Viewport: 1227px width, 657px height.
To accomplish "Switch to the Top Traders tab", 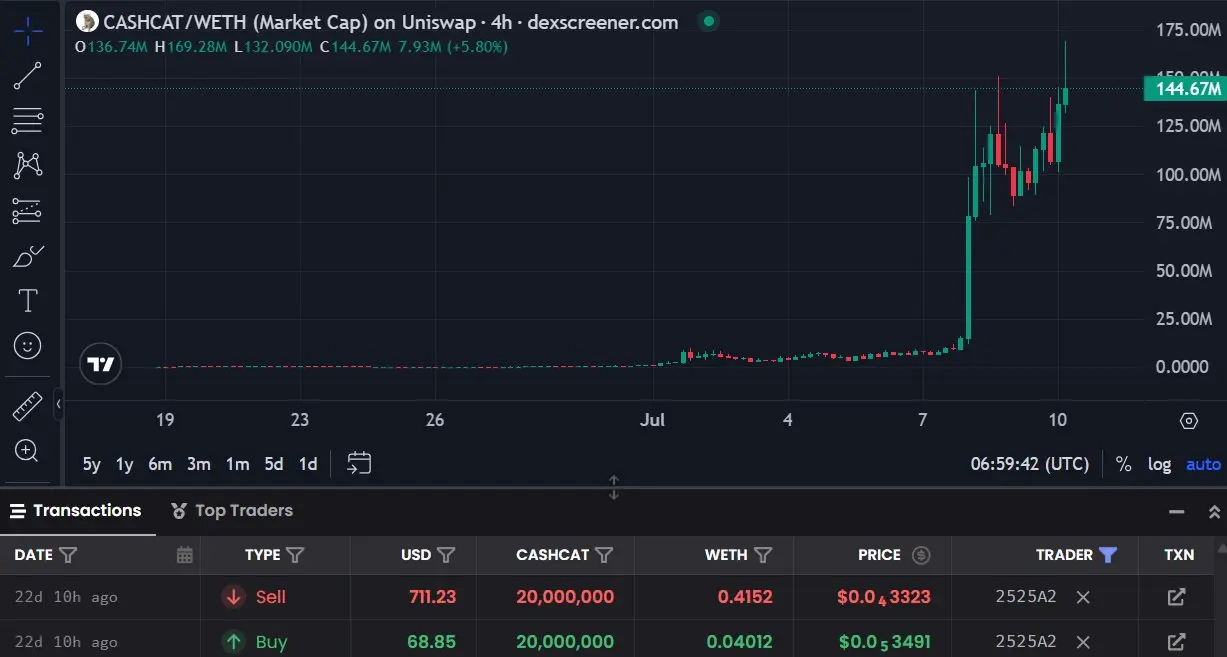I will coord(232,511).
